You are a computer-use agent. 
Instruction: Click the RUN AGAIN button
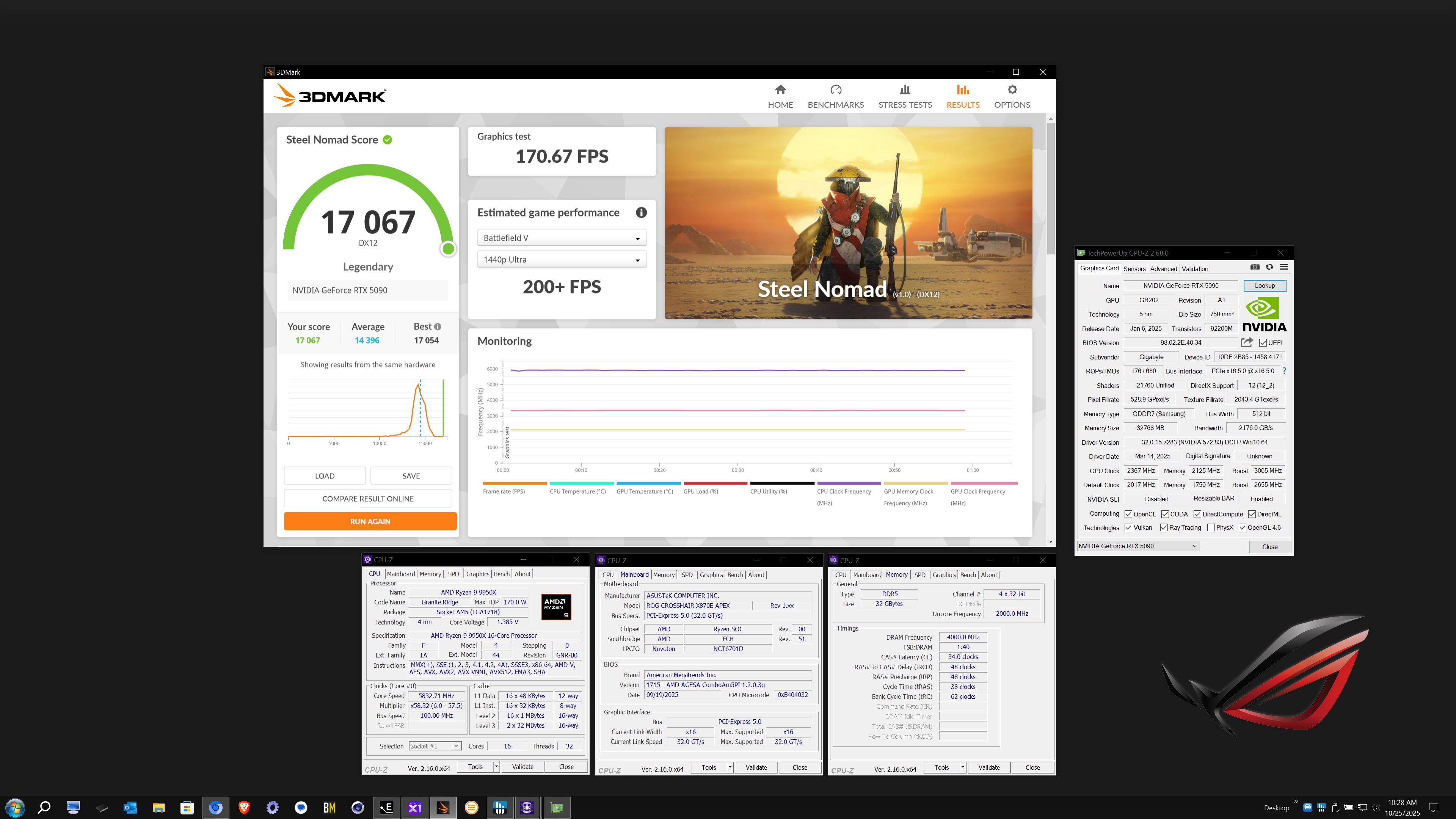coord(370,521)
